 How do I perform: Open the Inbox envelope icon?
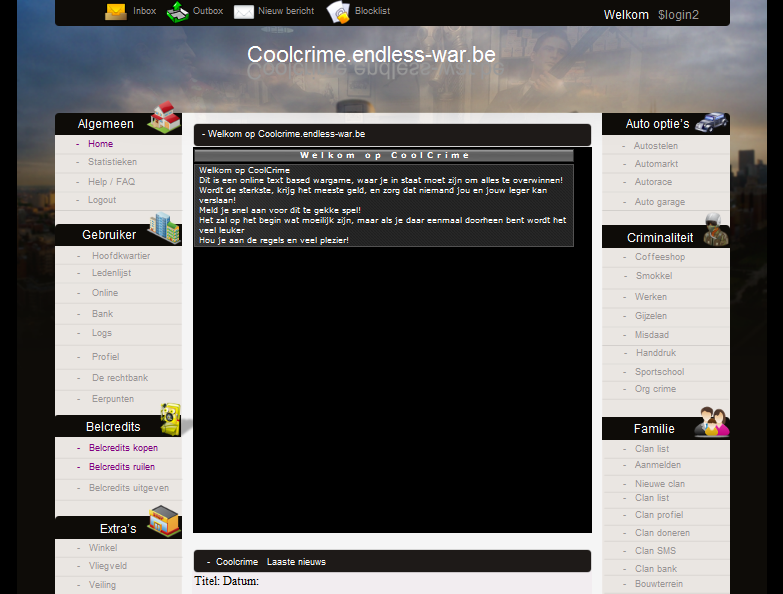pyautogui.click(x=116, y=12)
